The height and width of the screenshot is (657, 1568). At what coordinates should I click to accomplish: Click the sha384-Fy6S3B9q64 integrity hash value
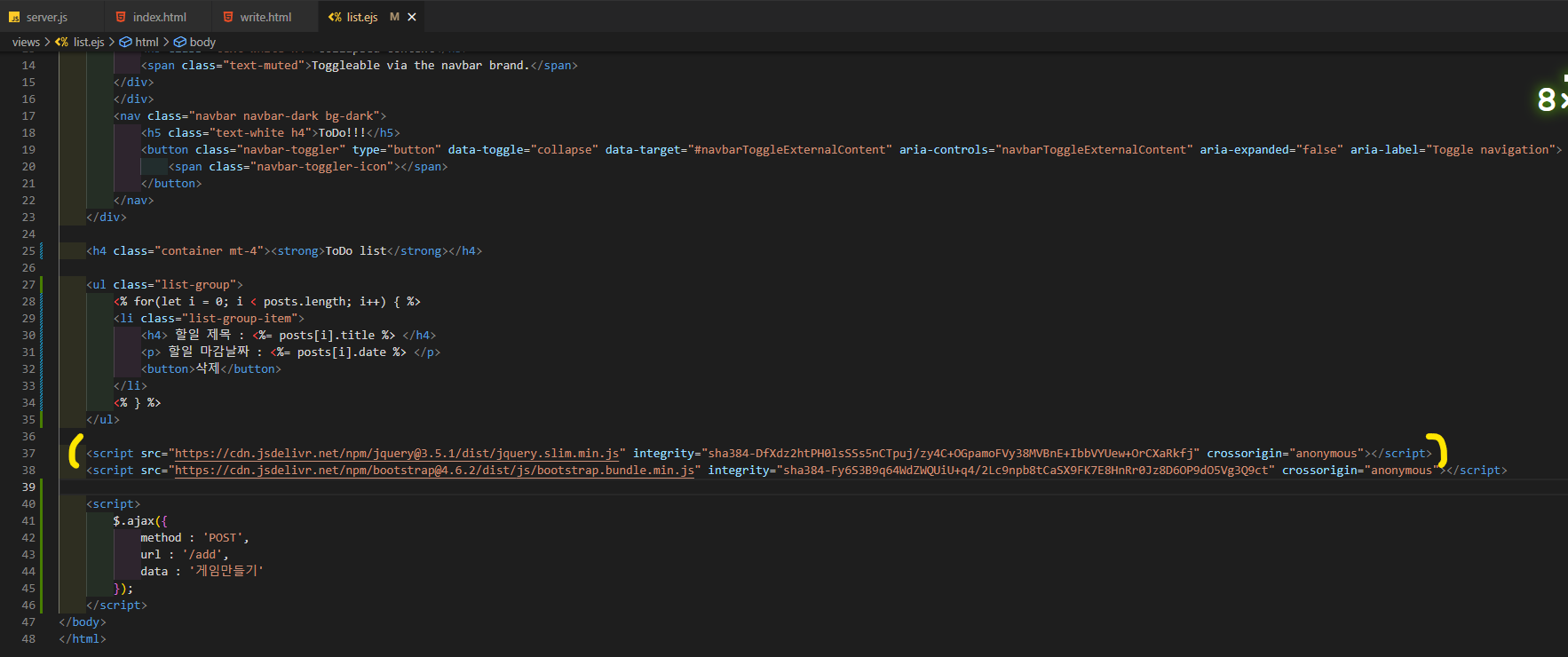[x=1026, y=470]
